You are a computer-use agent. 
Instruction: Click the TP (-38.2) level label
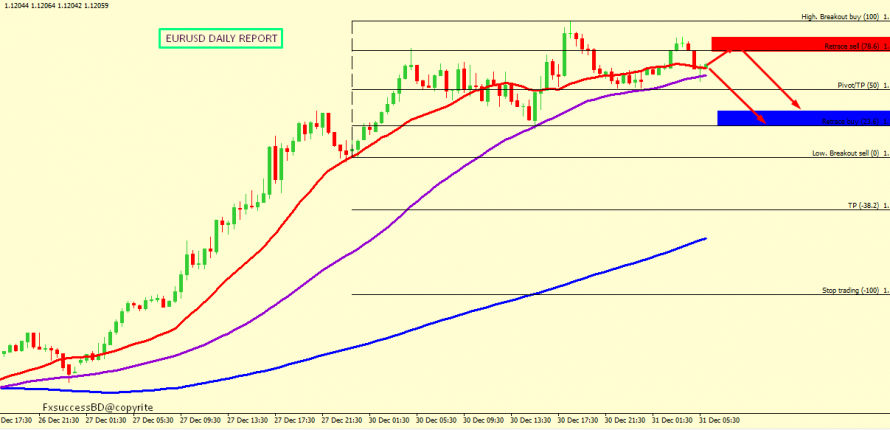(862, 206)
